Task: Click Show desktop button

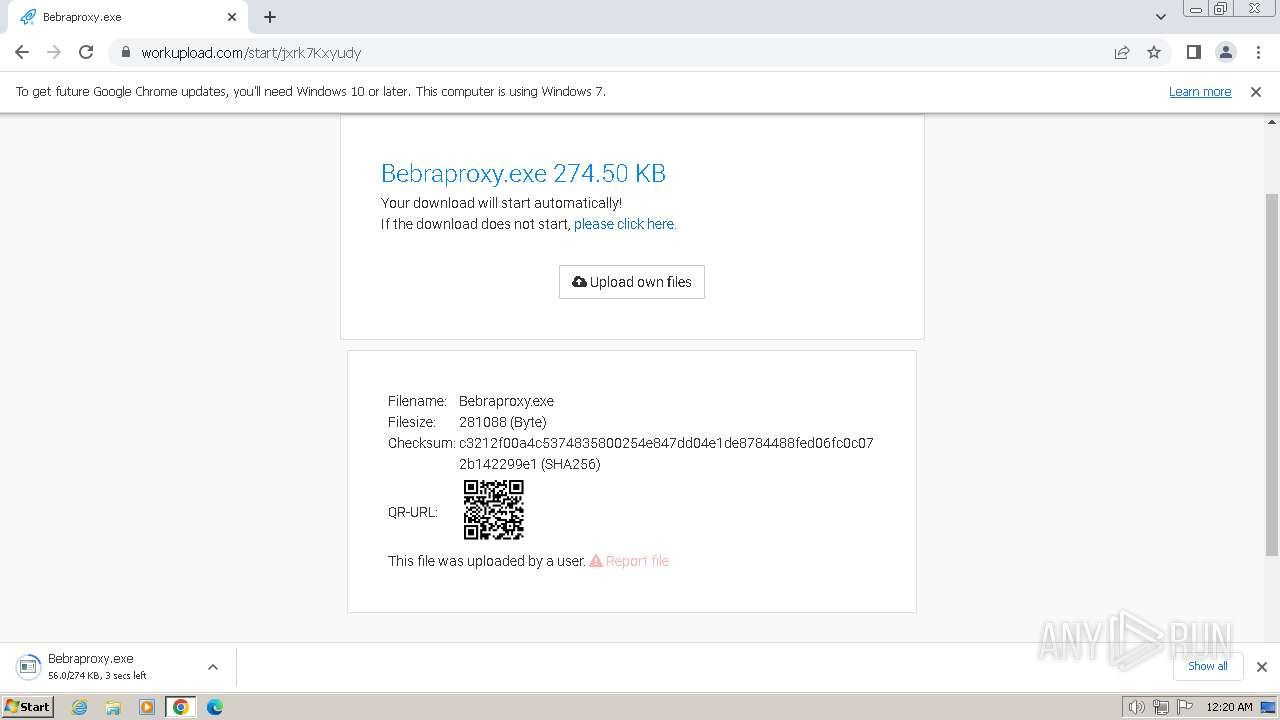Action: 1269,707
